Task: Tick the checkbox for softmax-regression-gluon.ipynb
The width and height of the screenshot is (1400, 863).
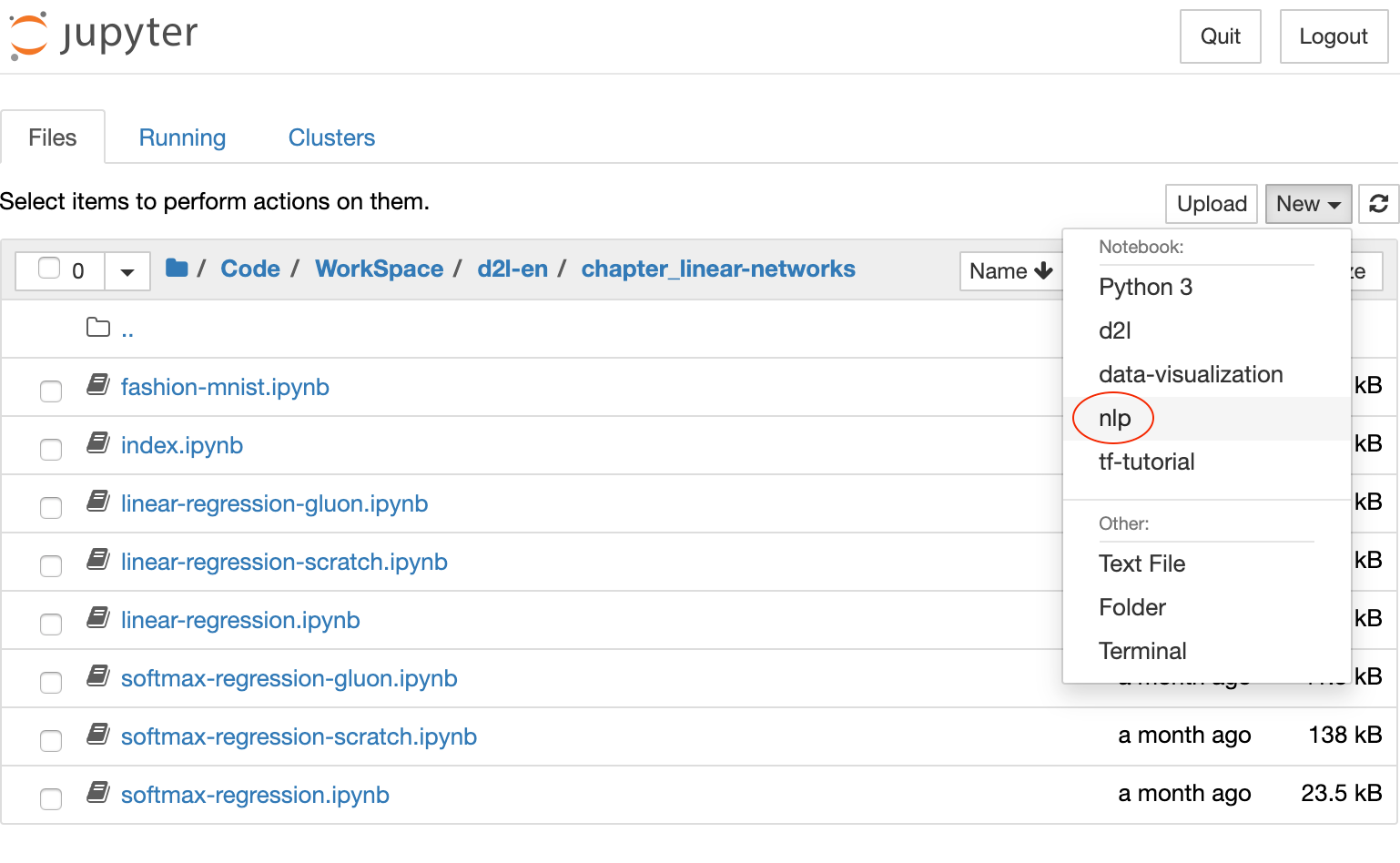Action: point(50,683)
